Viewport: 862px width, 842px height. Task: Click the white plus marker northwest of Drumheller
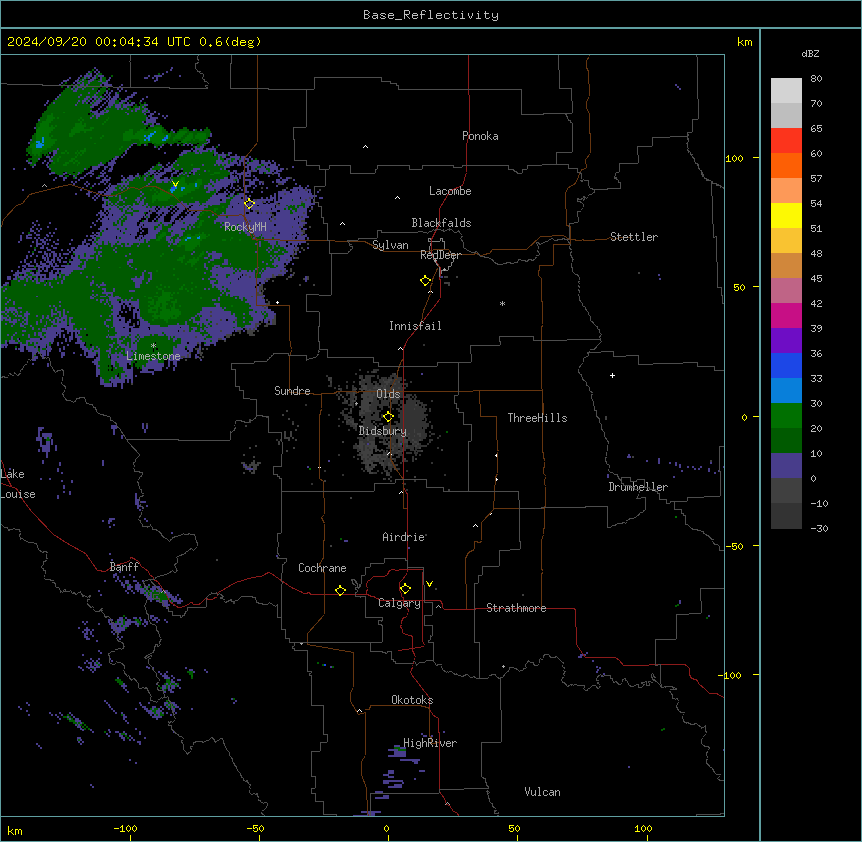612,375
